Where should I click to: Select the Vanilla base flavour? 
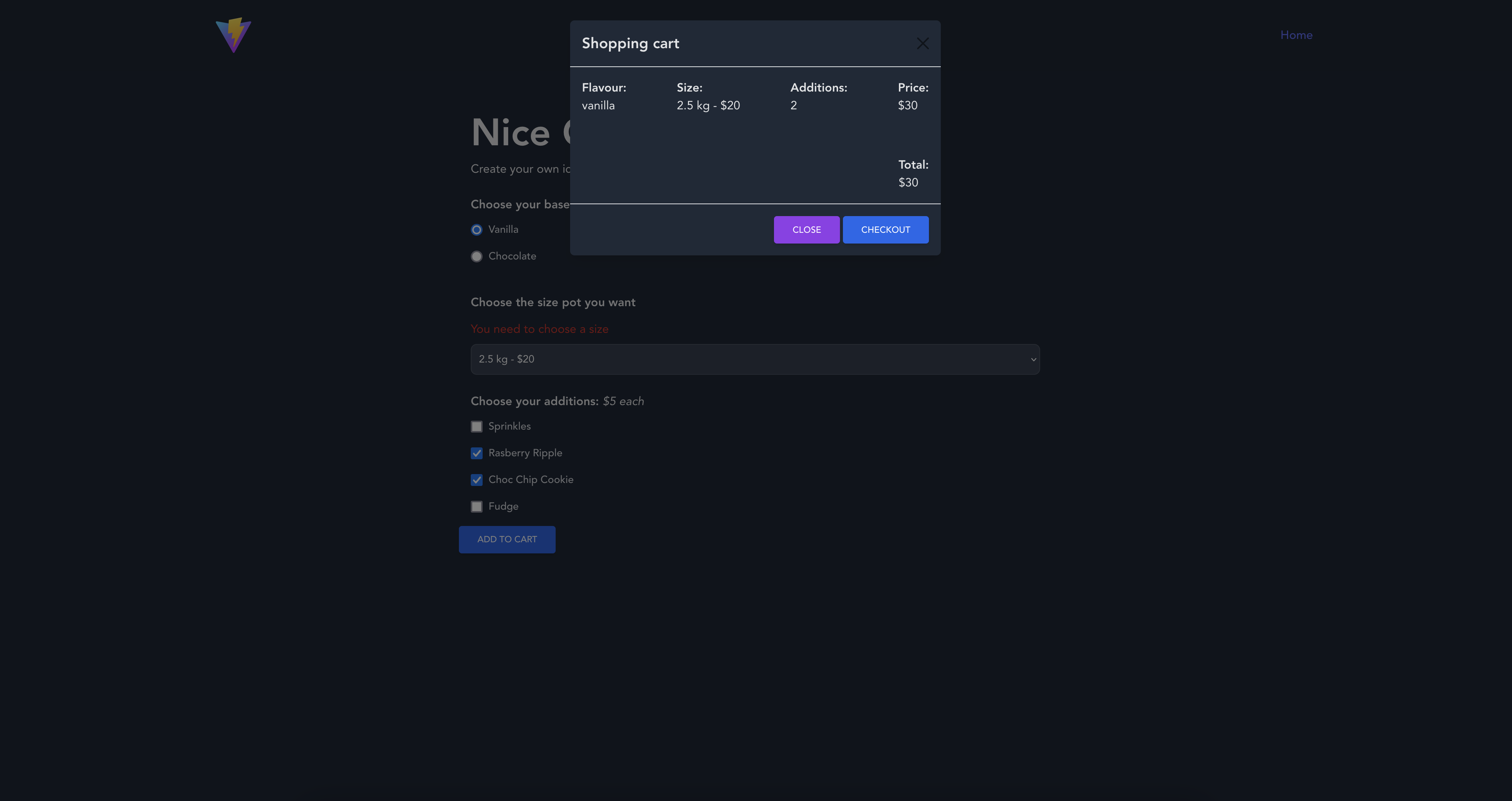point(477,229)
